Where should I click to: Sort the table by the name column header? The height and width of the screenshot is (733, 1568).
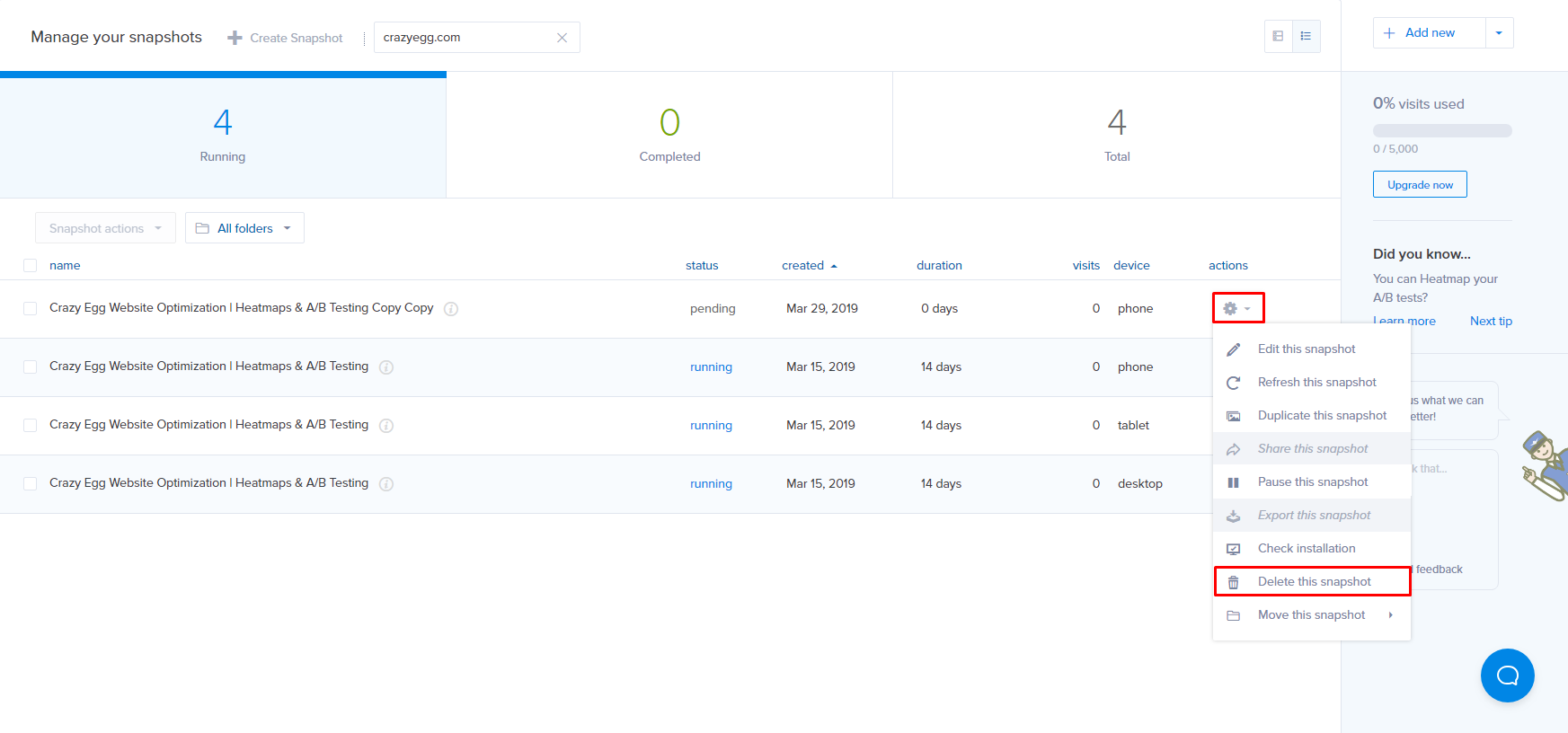(65, 266)
